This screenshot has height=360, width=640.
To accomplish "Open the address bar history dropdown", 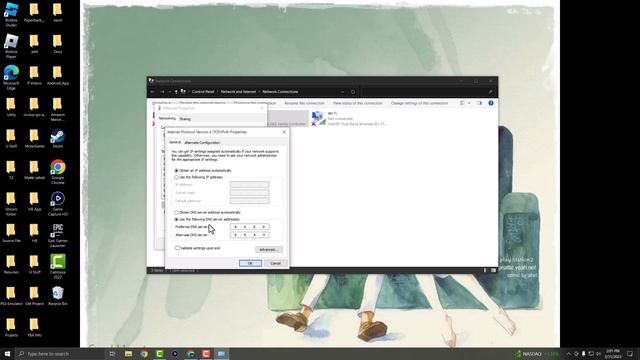I will (x=342, y=92).
